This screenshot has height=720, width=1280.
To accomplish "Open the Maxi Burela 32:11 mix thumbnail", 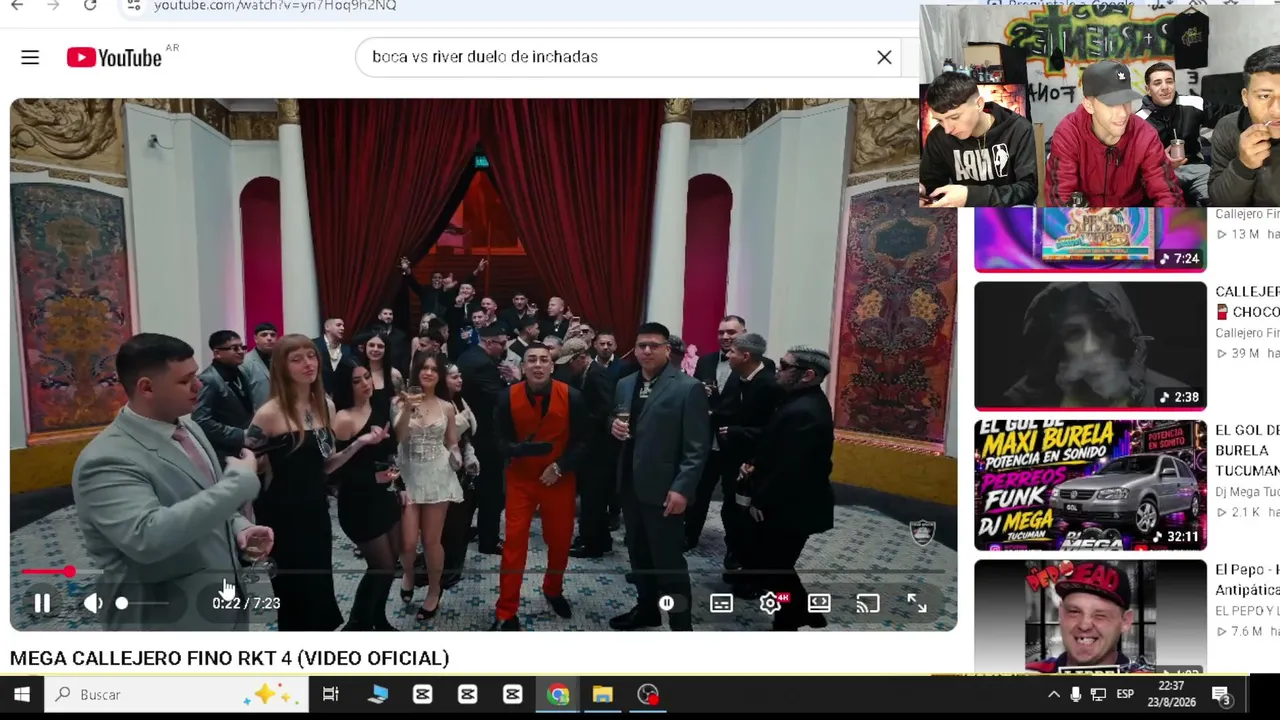I will pyautogui.click(x=1090, y=485).
